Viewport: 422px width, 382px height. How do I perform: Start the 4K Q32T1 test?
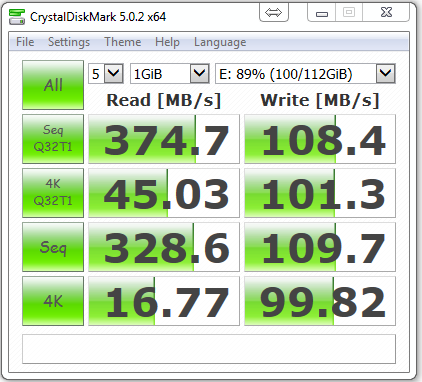[x=53, y=193]
